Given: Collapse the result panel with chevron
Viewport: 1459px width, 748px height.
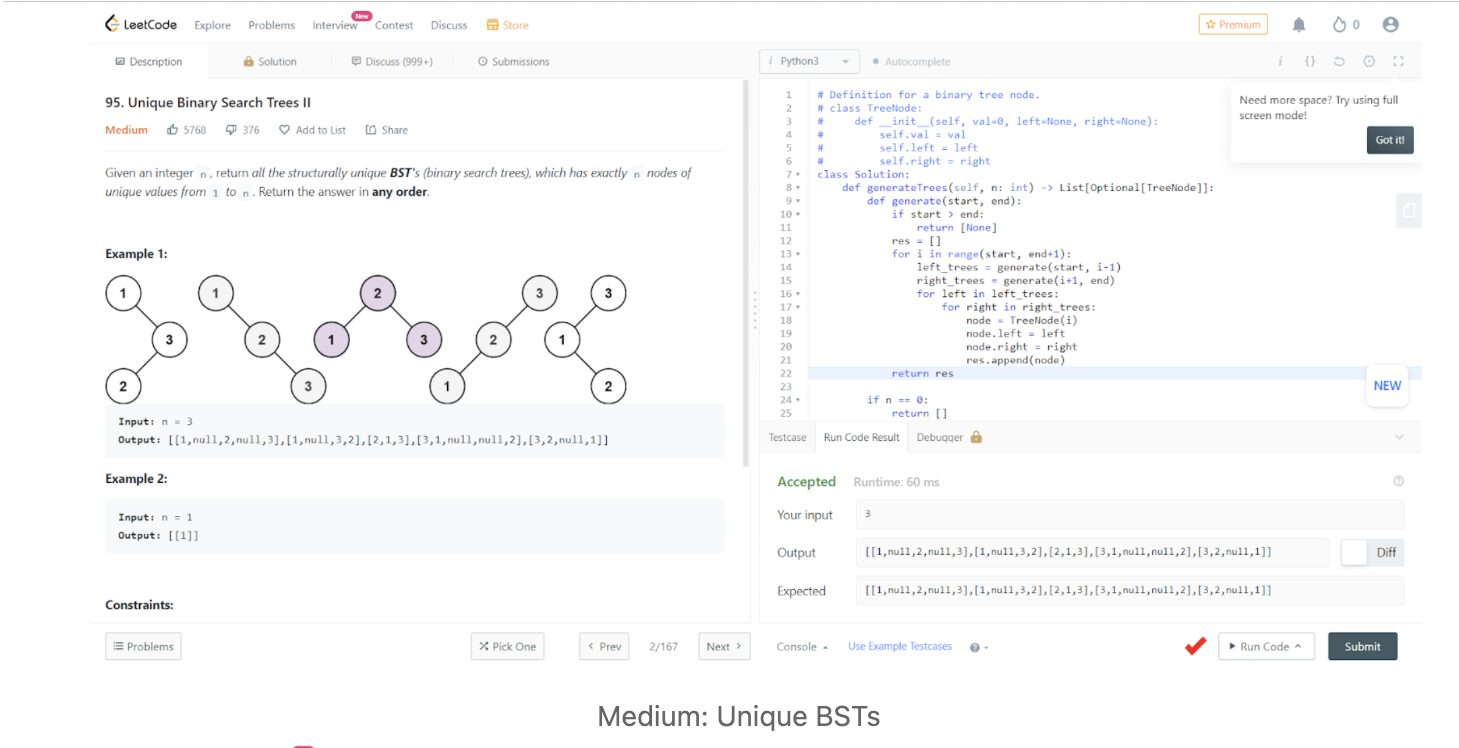Looking at the screenshot, I should (1399, 437).
